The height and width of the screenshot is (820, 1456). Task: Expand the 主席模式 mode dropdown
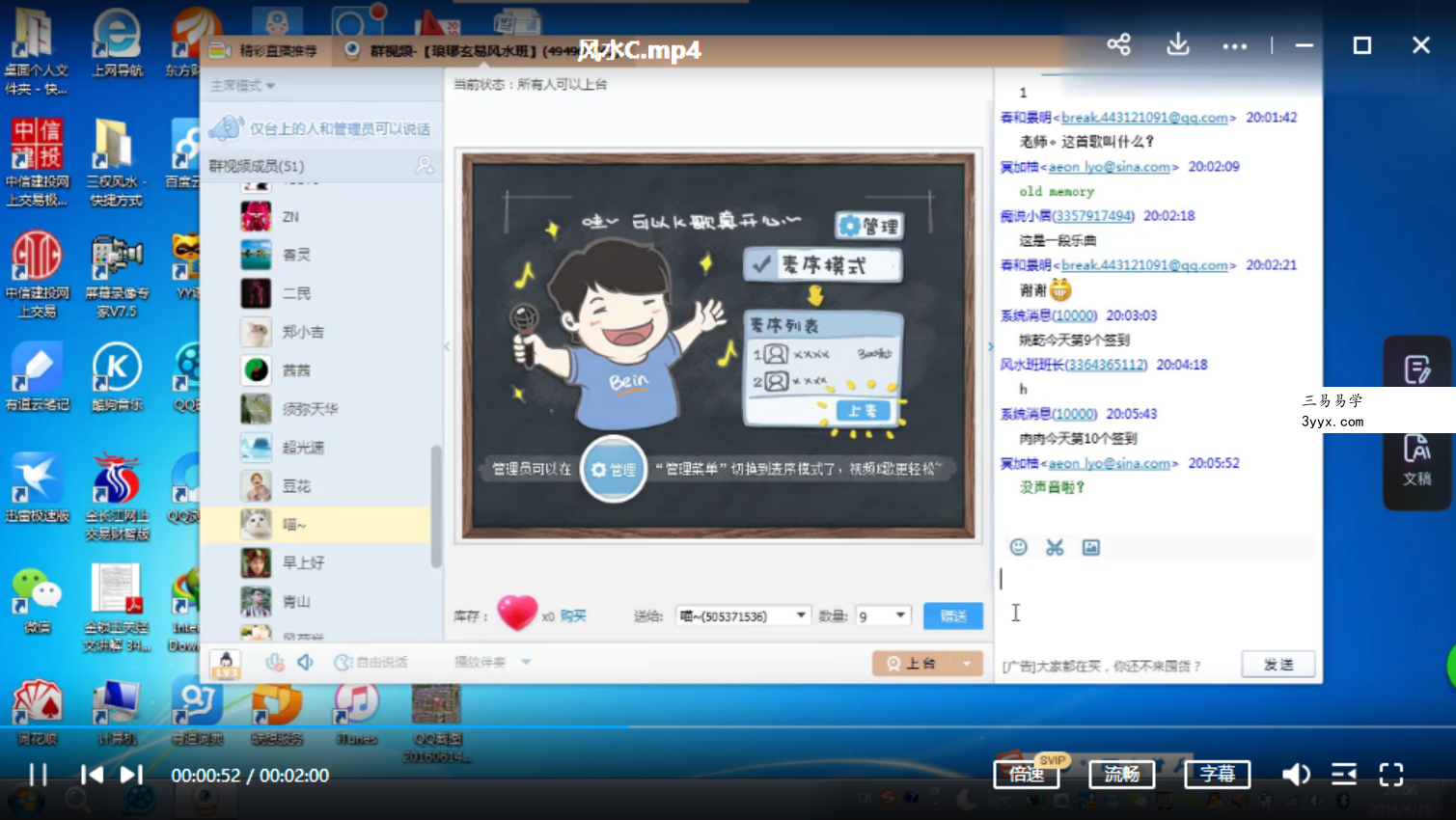[242, 85]
